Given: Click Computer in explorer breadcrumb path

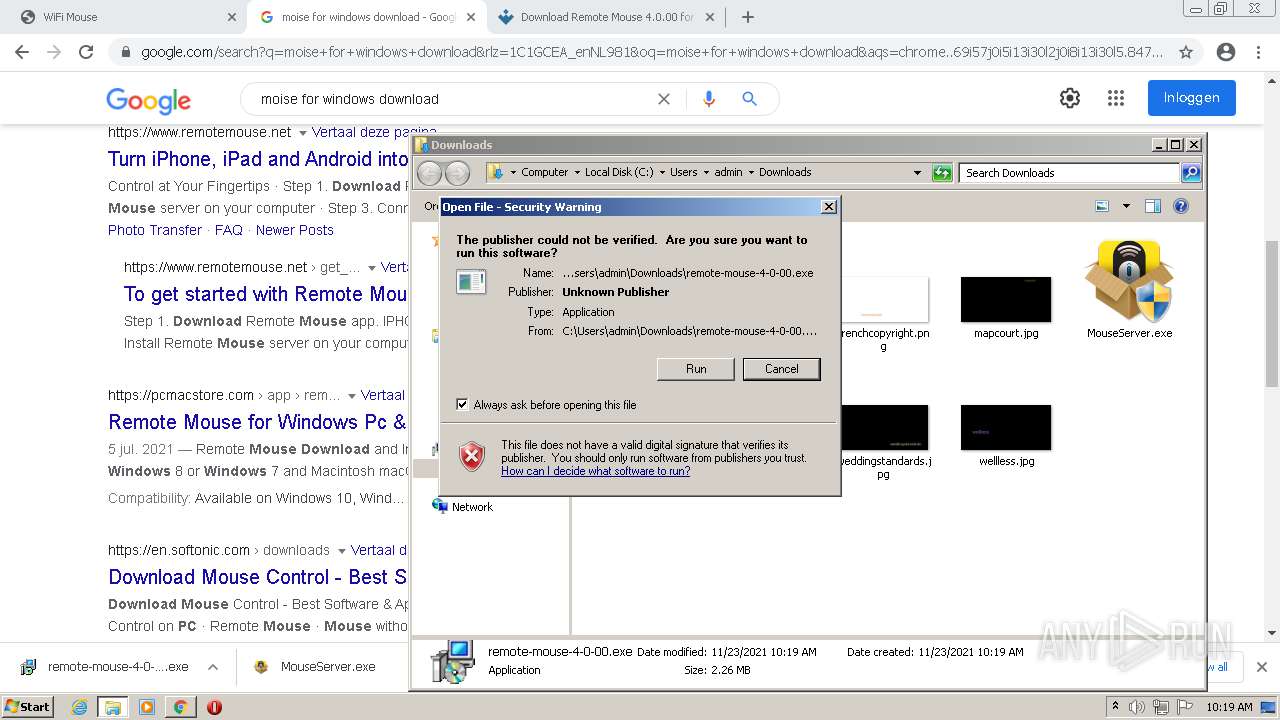Looking at the screenshot, I should (x=544, y=172).
